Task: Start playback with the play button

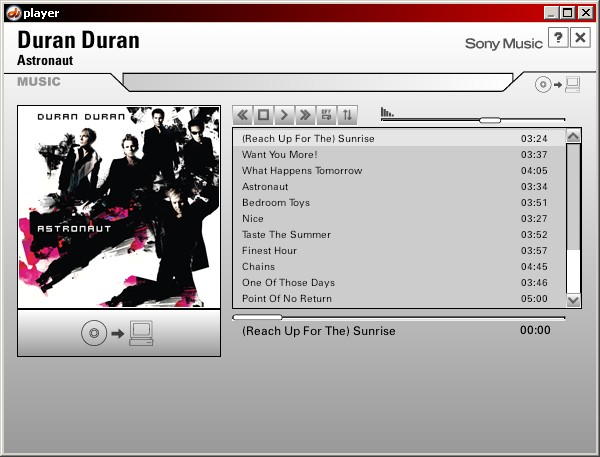Action: coord(284,115)
